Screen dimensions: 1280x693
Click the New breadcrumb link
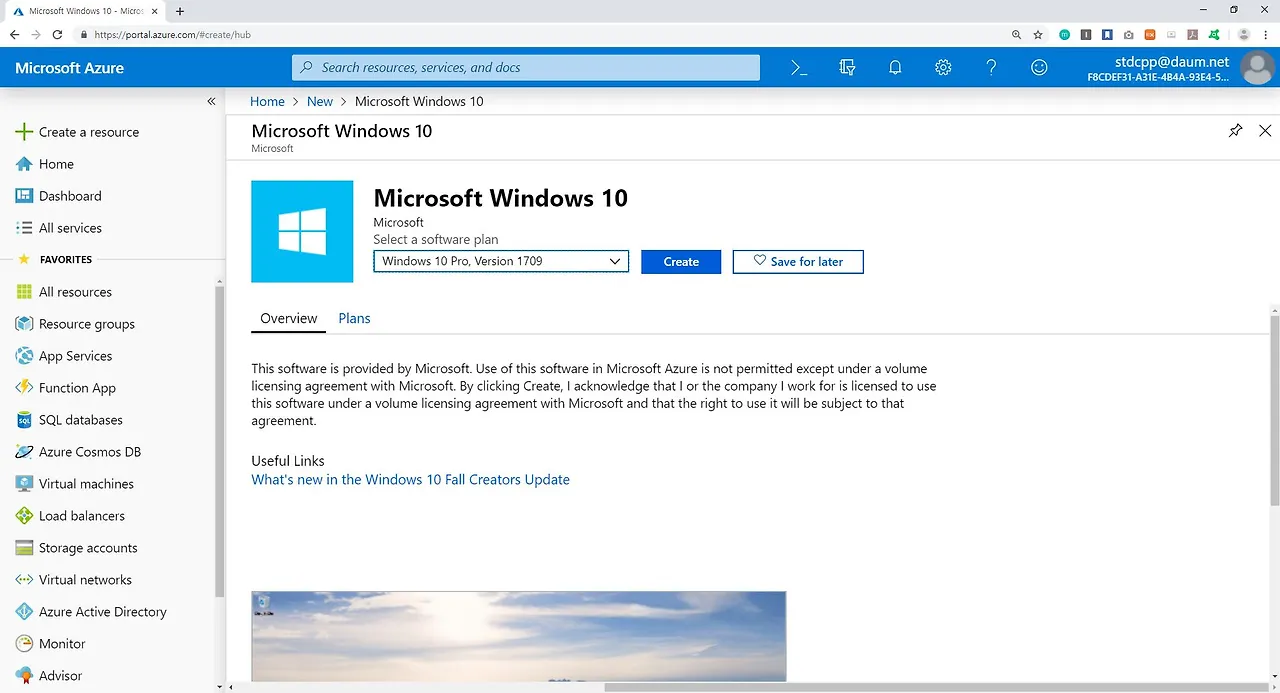pos(320,102)
